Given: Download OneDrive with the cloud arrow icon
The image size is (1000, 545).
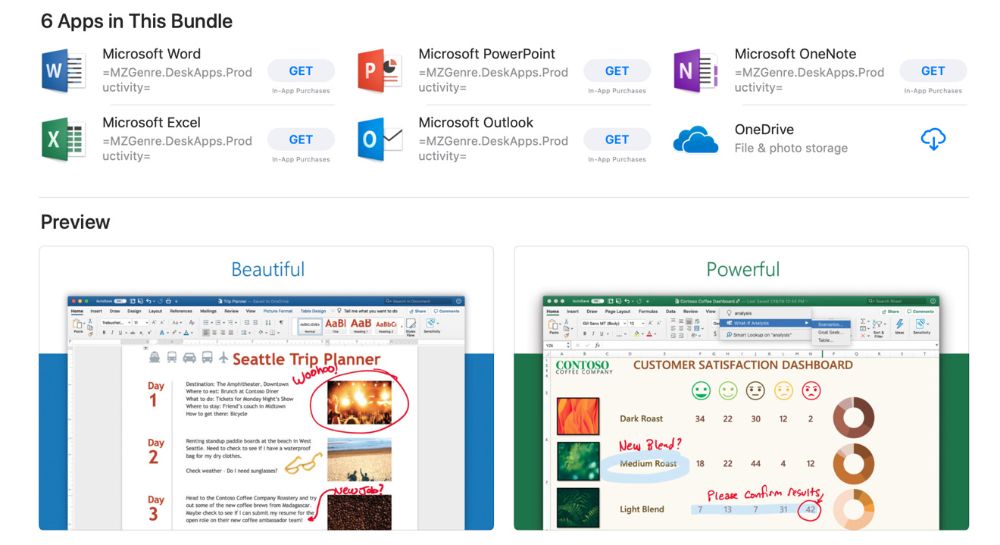Looking at the screenshot, I should pyautogui.click(x=933, y=138).
